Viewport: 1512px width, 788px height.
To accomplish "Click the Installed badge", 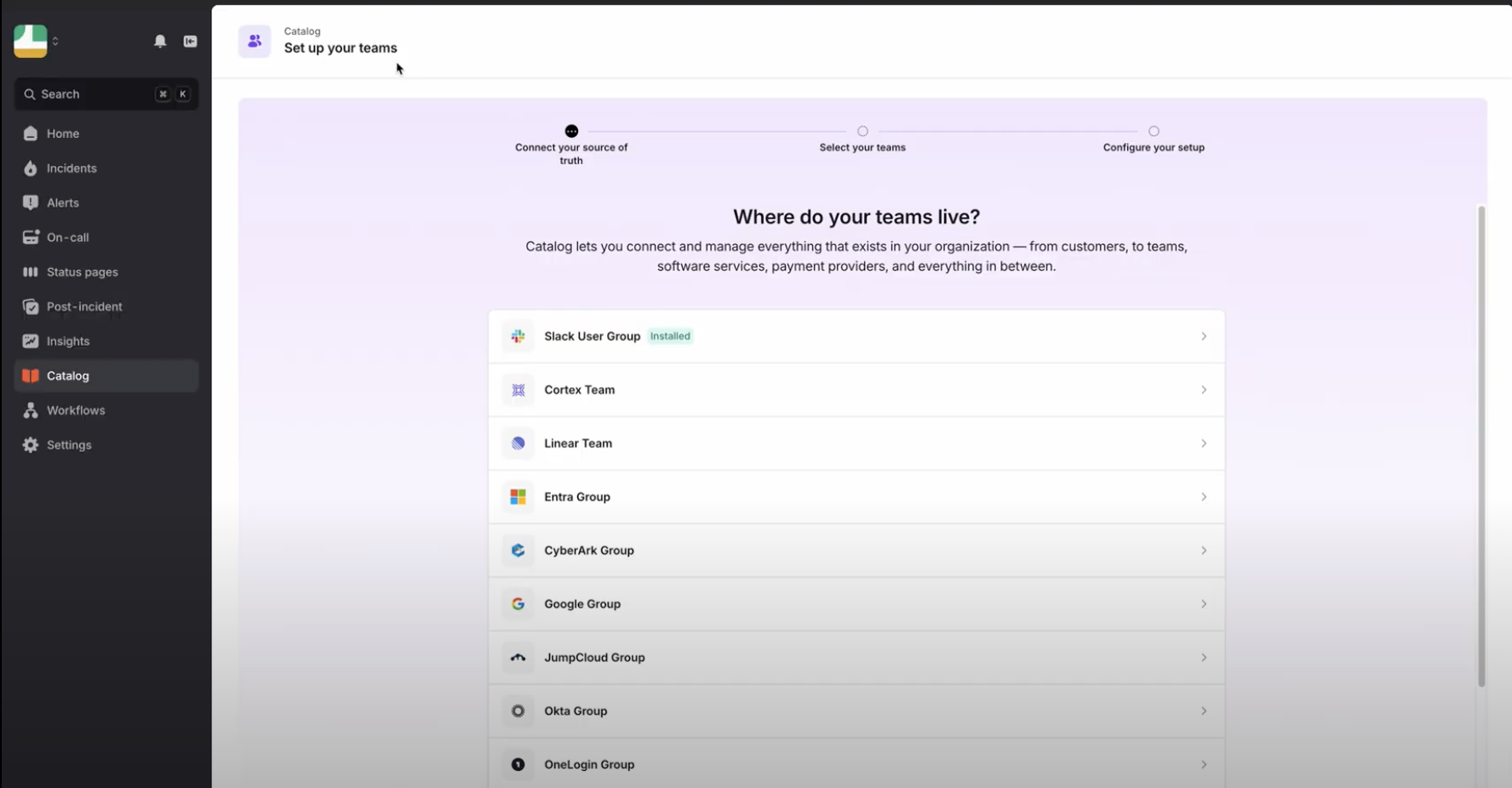I will pyautogui.click(x=670, y=336).
